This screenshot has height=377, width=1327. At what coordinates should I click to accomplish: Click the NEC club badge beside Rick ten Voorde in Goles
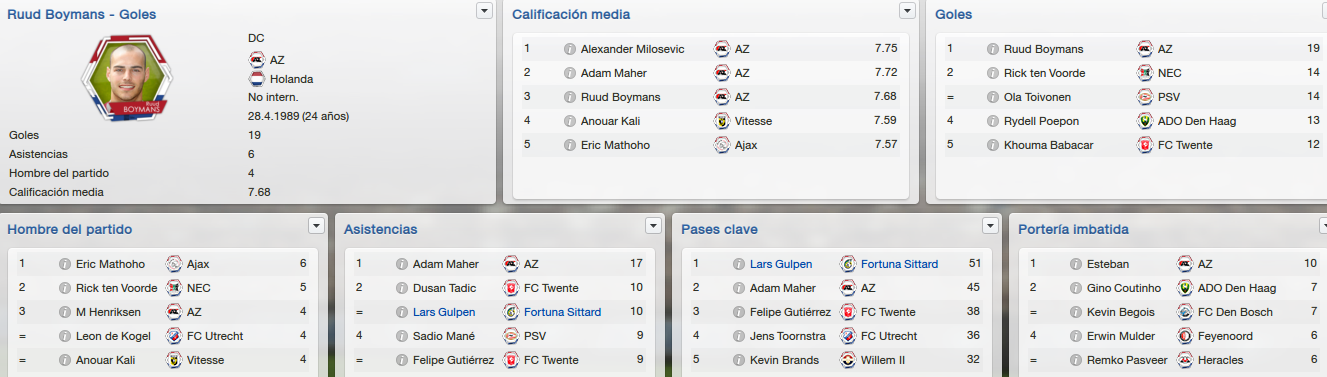1145,73
